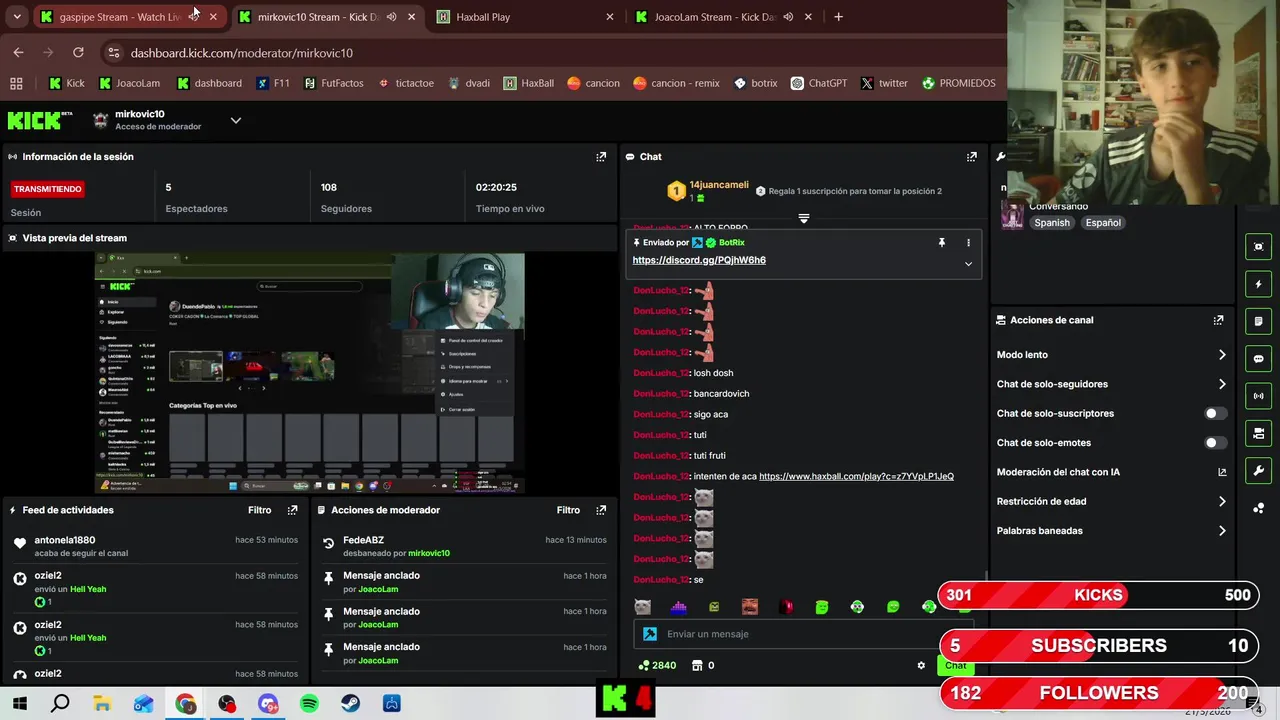Go back with browser back arrow
Viewport: 1280px width, 720px height.
click(x=18, y=52)
